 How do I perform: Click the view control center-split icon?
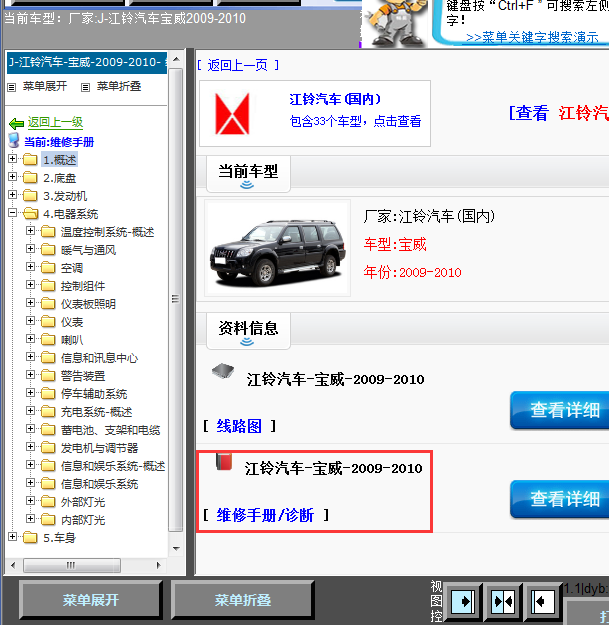tap(503, 601)
